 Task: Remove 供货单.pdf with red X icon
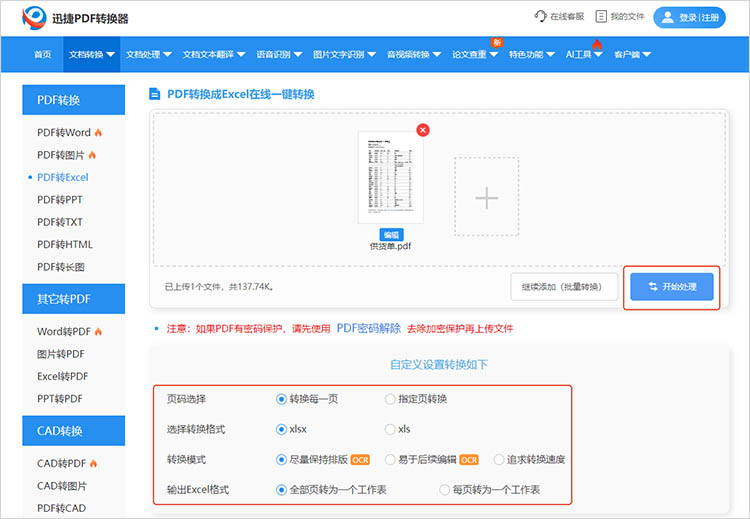(423, 130)
